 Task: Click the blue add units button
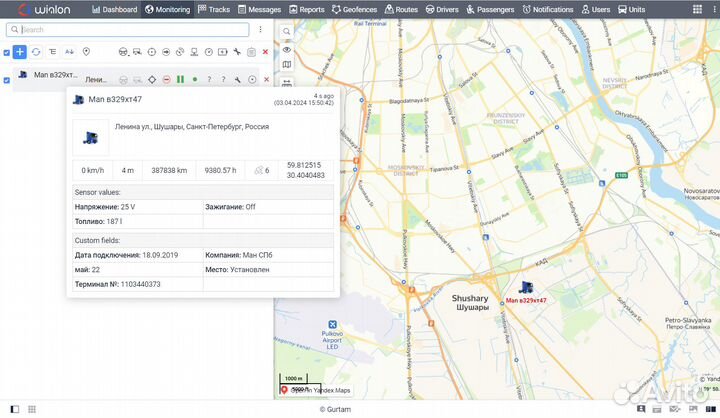[20, 52]
